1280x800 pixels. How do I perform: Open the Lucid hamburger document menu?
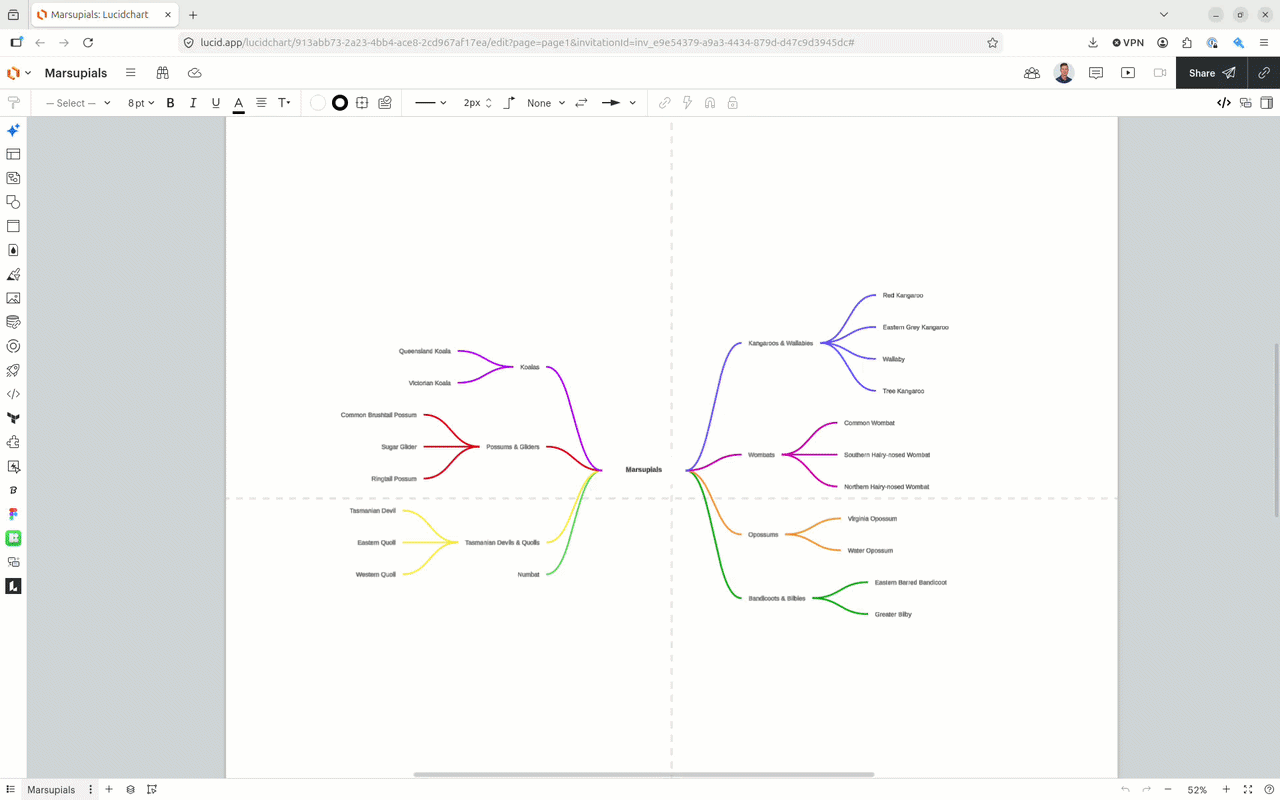131,73
